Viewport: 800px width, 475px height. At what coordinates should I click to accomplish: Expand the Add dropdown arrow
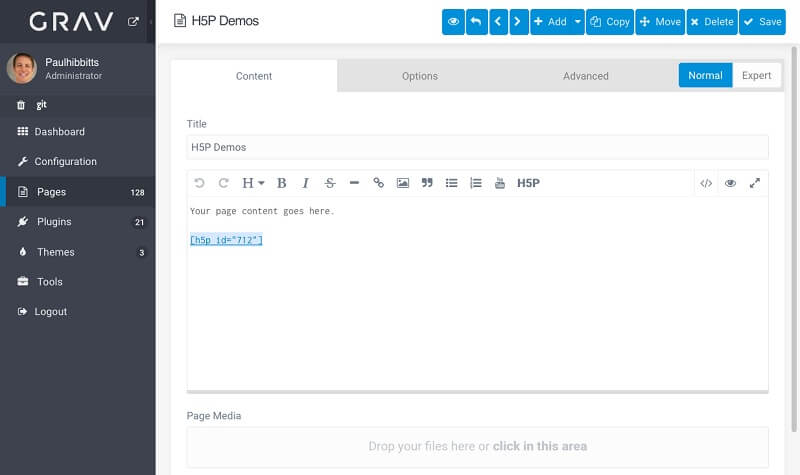coord(578,22)
